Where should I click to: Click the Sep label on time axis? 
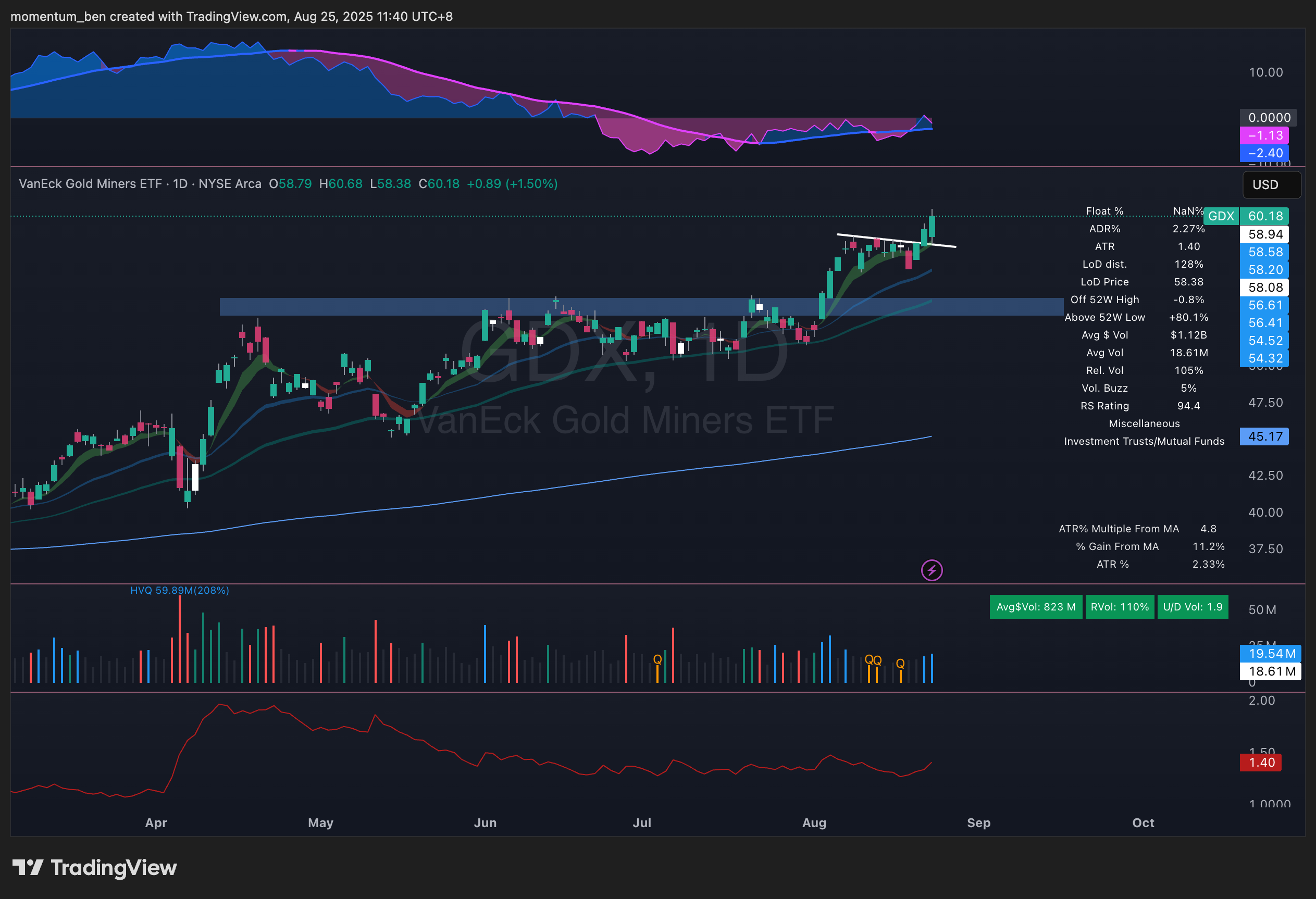point(978,822)
